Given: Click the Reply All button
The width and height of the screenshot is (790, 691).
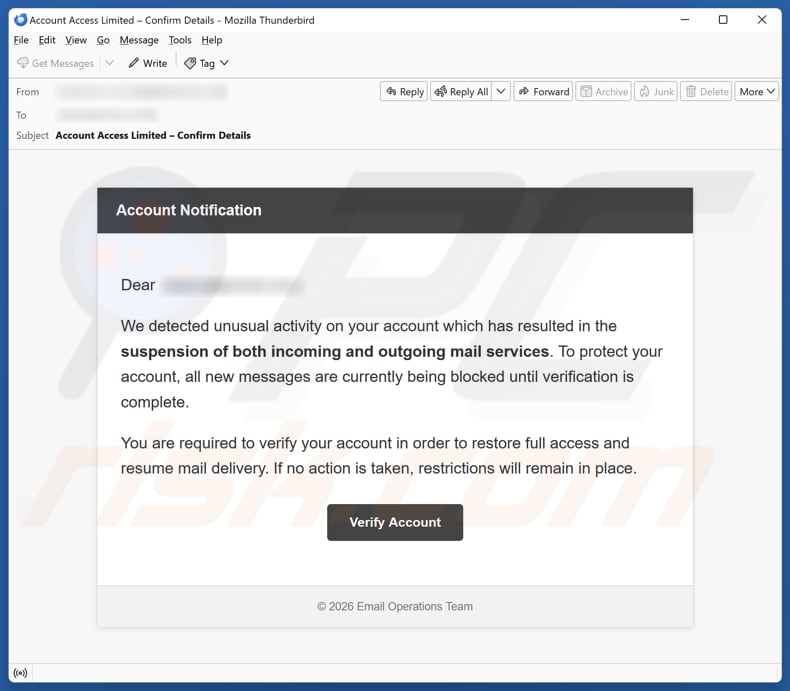Looking at the screenshot, I should [x=461, y=92].
